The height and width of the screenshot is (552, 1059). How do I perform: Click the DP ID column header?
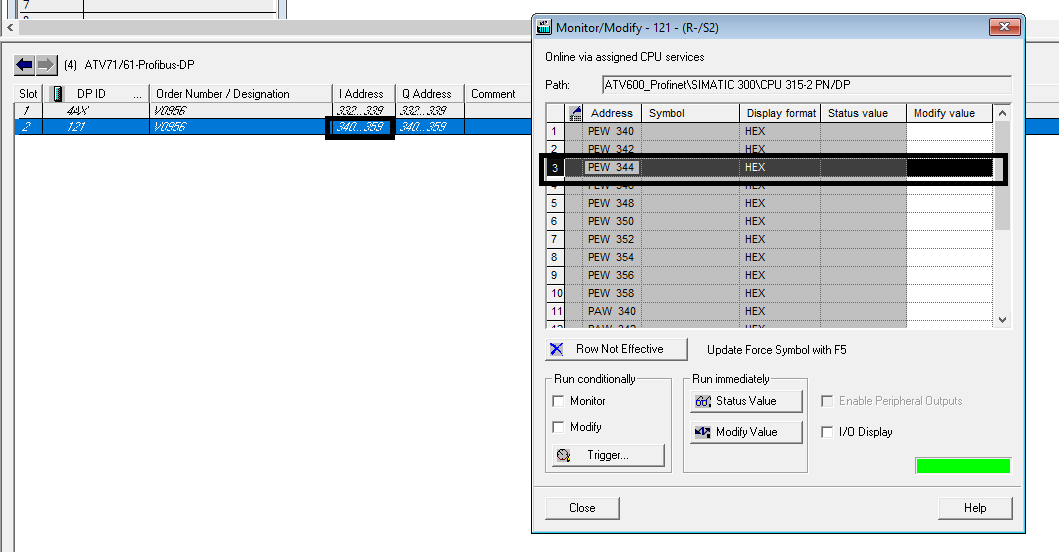[x=96, y=94]
